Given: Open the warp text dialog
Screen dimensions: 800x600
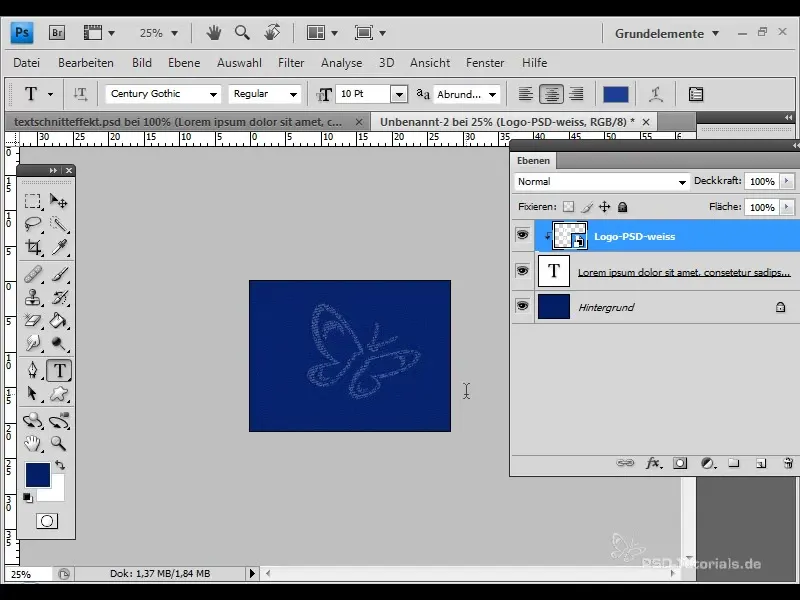Looking at the screenshot, I should pos(656,94).
